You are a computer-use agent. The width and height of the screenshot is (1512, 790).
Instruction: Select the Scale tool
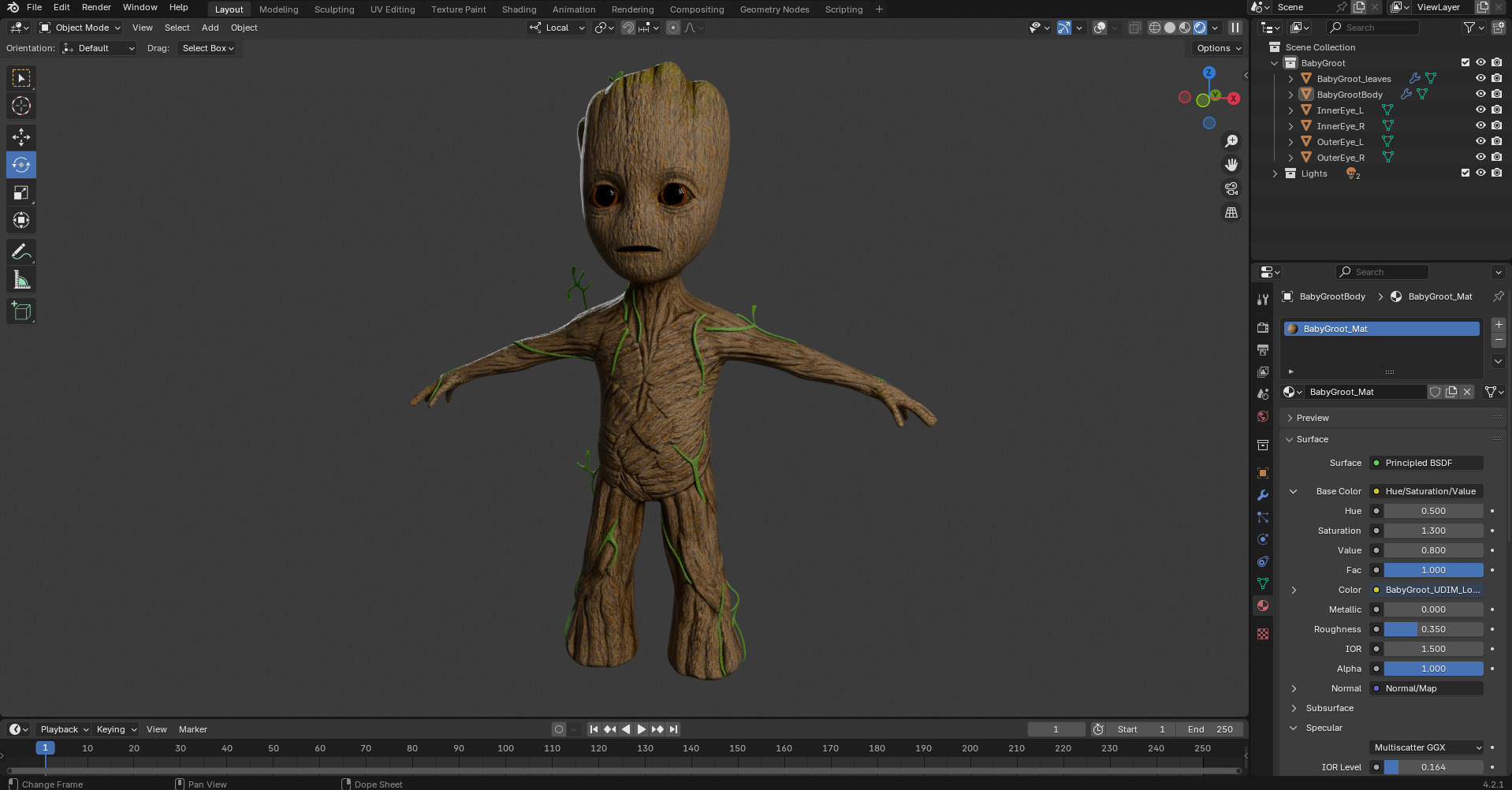tap(21, 192)
